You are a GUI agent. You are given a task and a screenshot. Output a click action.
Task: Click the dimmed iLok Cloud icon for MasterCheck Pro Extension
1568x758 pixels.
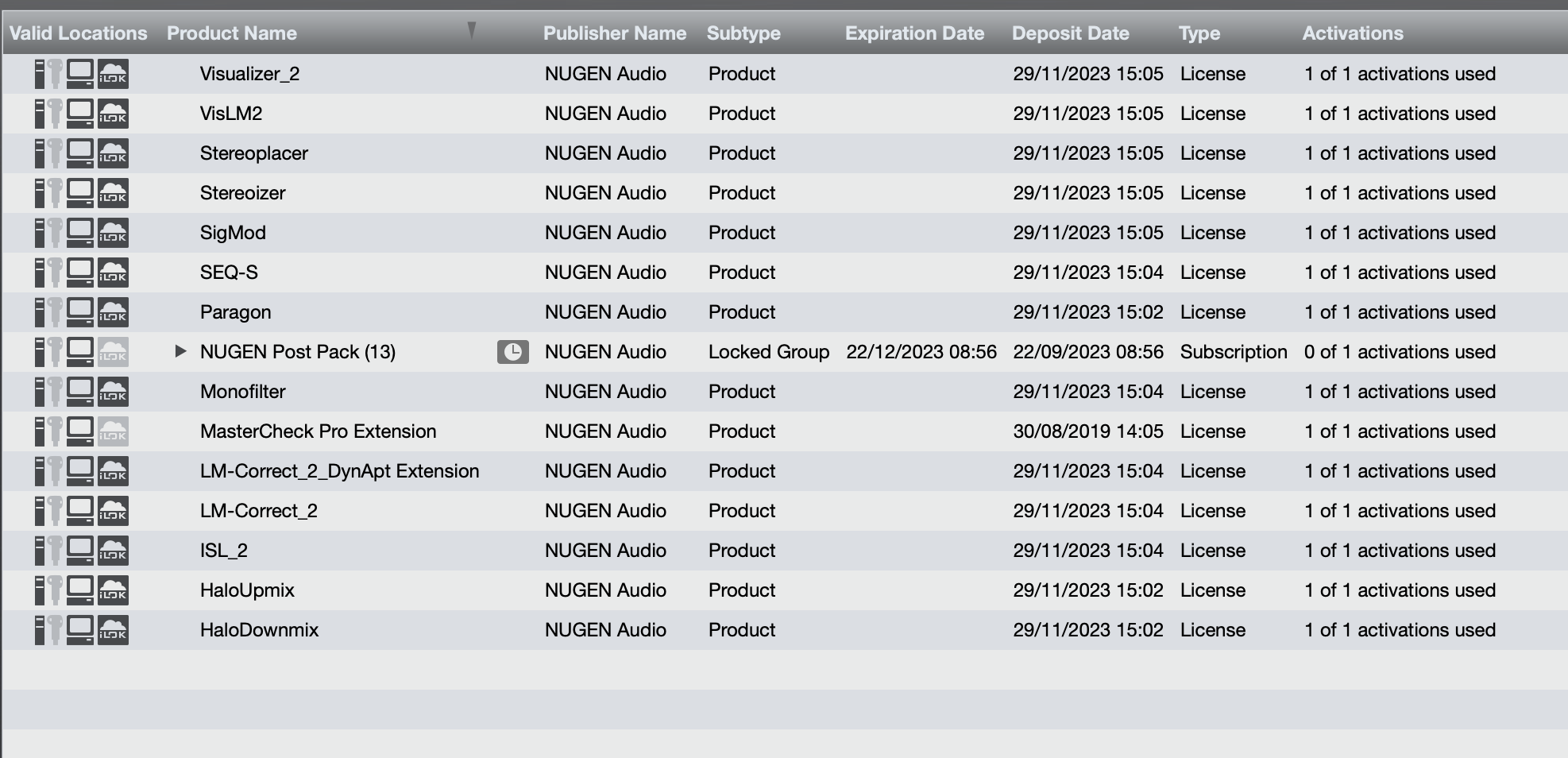coord(113,431)
